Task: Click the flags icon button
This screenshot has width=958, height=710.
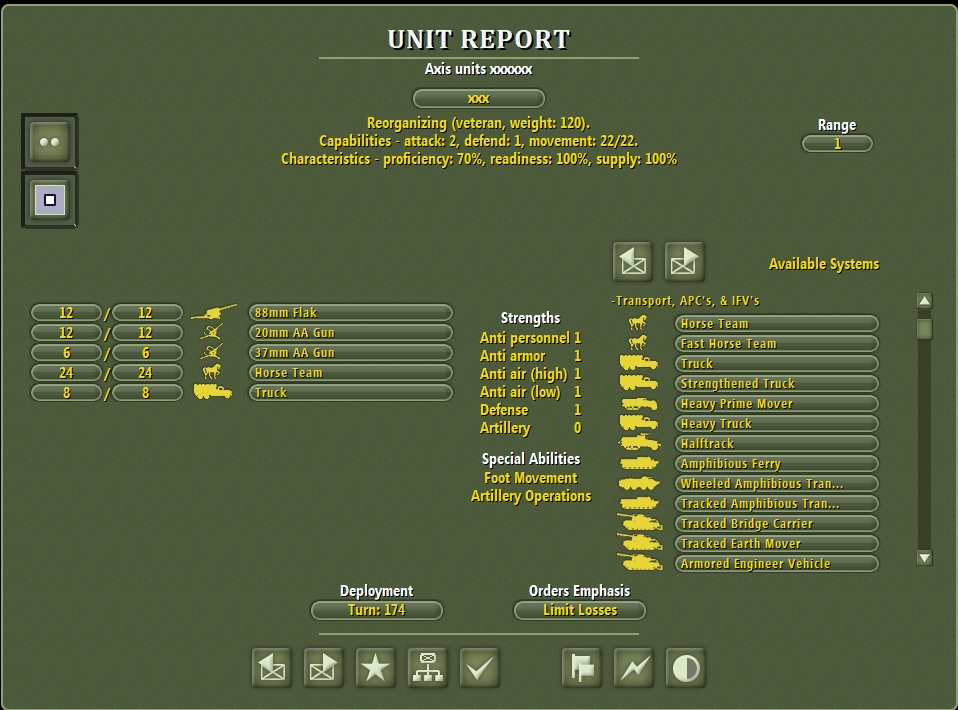Action: [582, 668]
